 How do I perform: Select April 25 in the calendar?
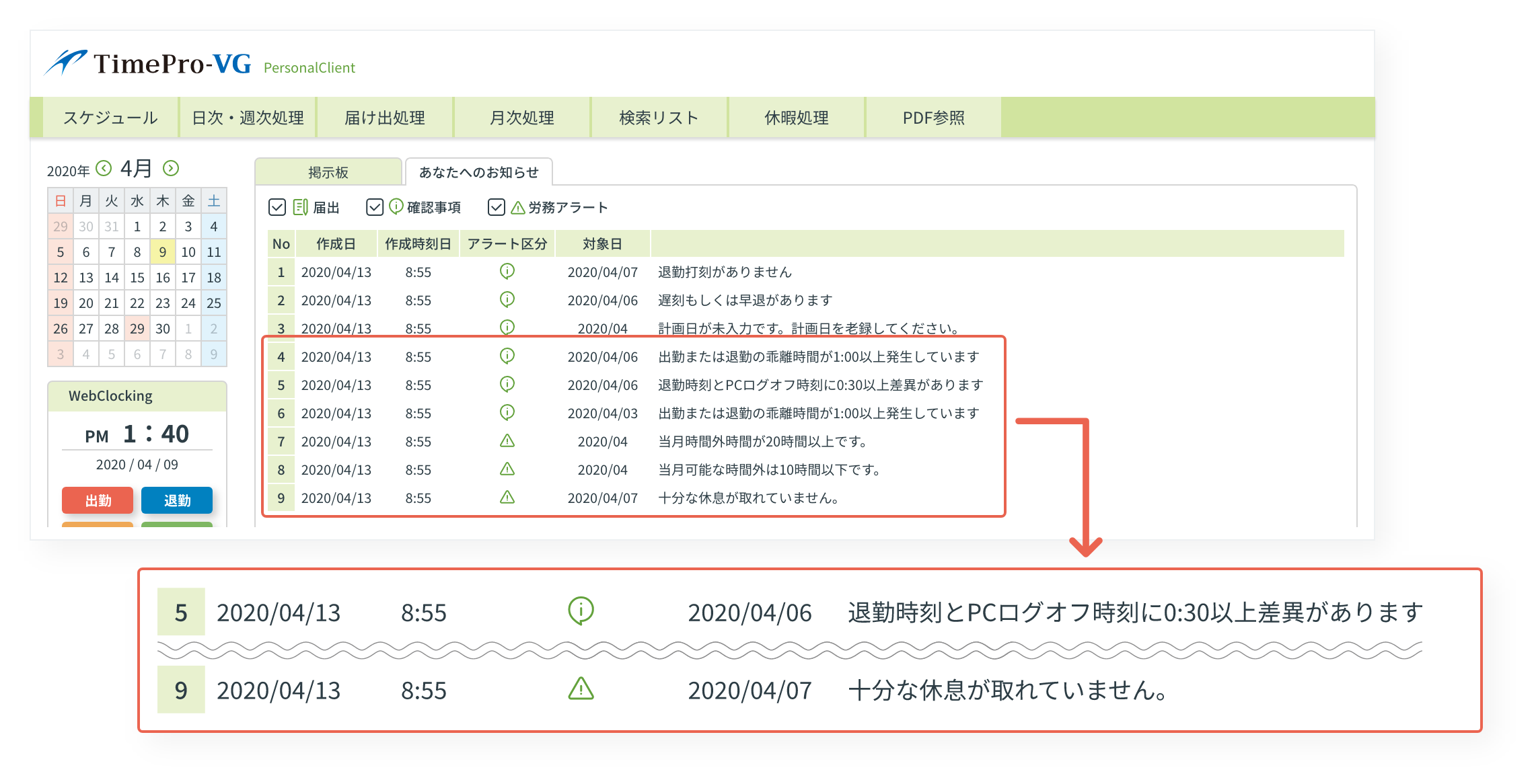tap(214, 303)
